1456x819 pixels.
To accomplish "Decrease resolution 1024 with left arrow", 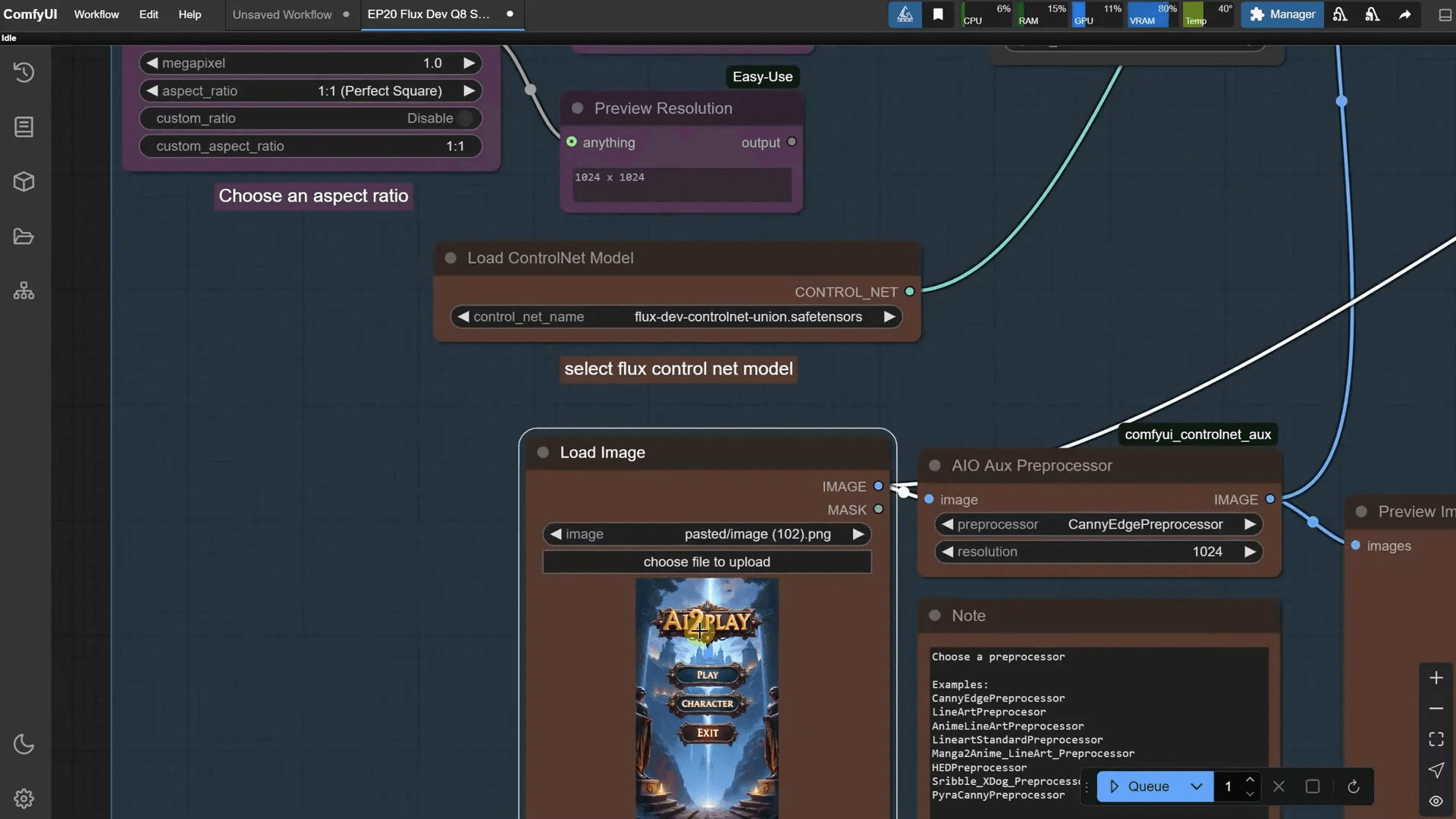I will point(946,551).
